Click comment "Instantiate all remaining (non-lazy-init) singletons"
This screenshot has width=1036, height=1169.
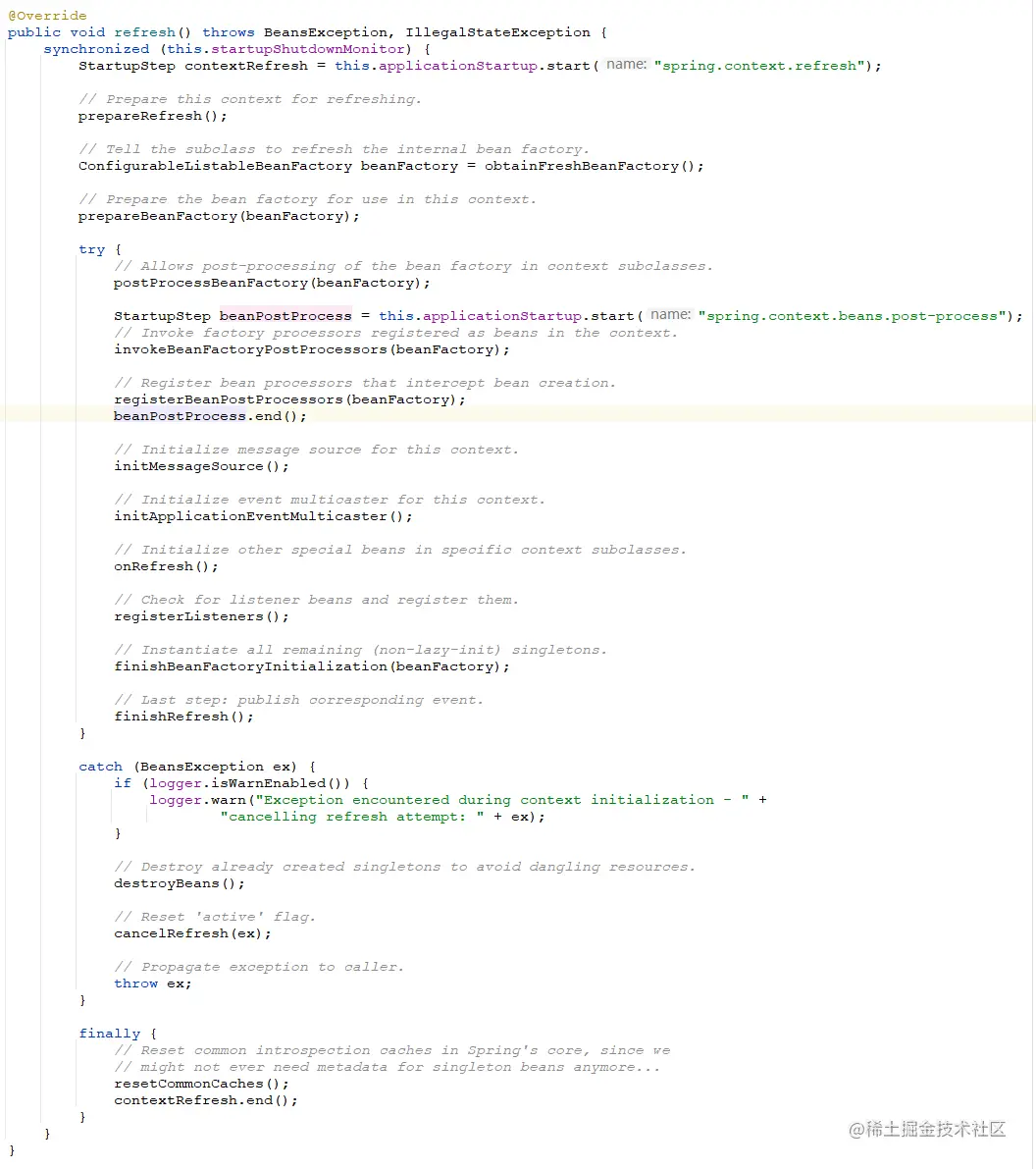(361, 650)
